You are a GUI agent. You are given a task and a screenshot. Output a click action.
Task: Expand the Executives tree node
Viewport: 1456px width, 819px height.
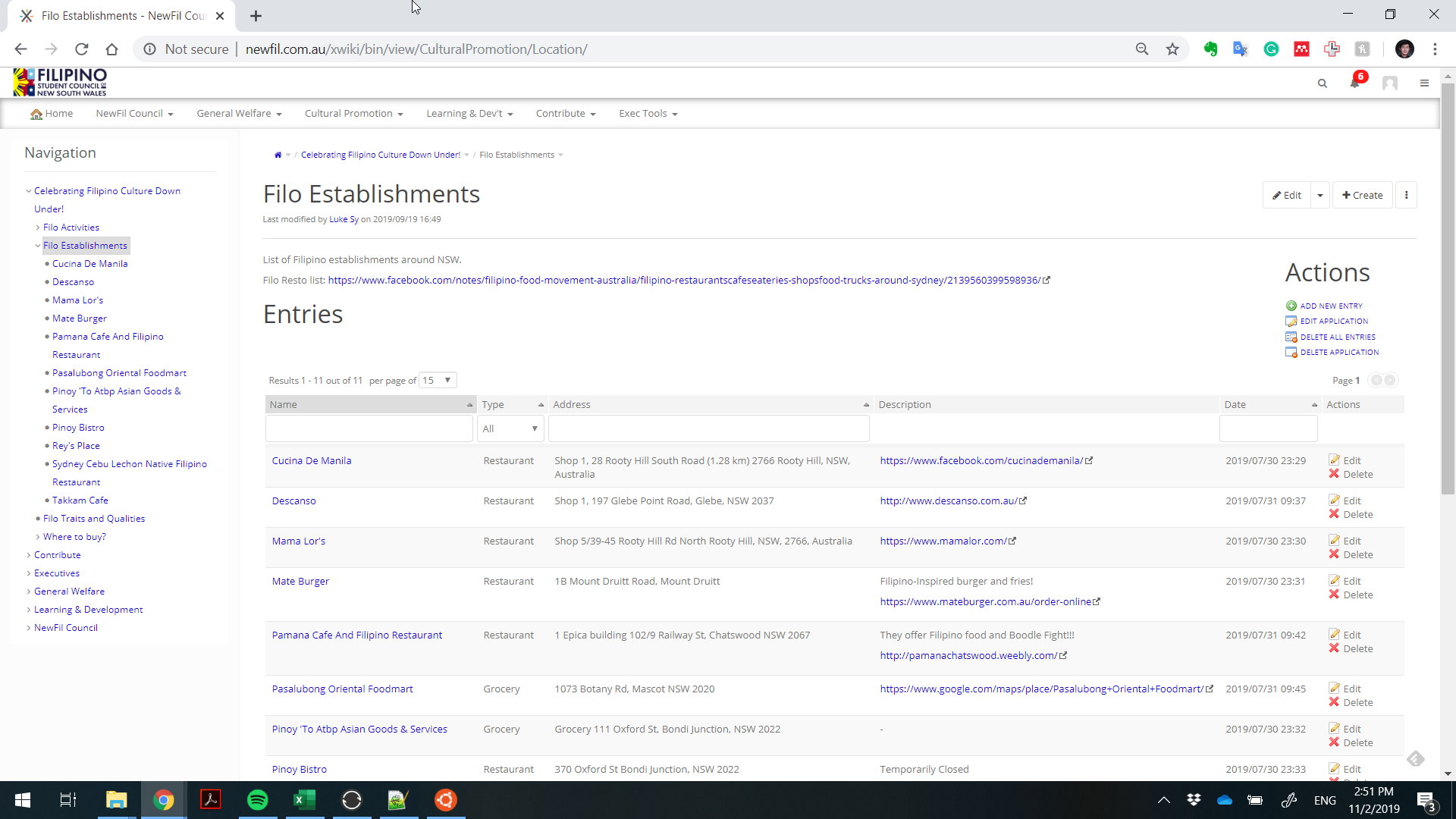[29, 573]
